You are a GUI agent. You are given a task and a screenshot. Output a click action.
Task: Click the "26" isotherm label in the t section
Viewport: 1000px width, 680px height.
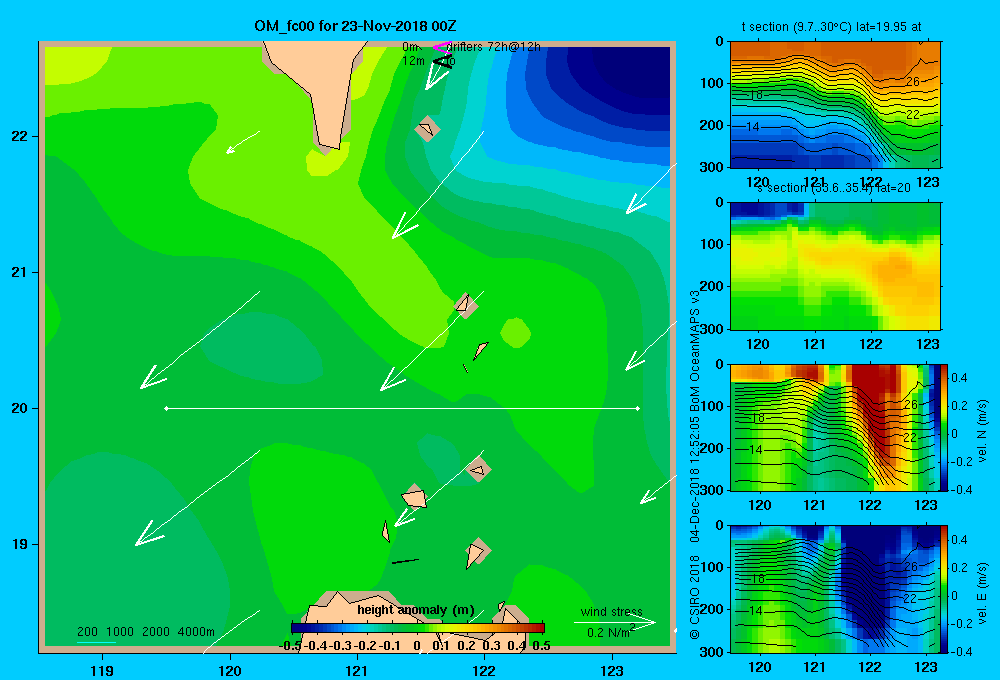click(913, 82)
